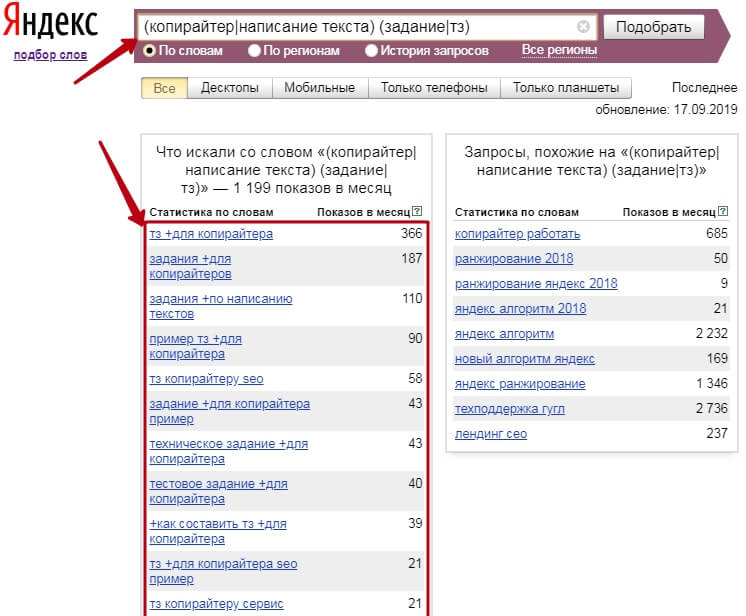Select the История запросов radio button
The image size is (746, 616).
(x=371, y=50)
